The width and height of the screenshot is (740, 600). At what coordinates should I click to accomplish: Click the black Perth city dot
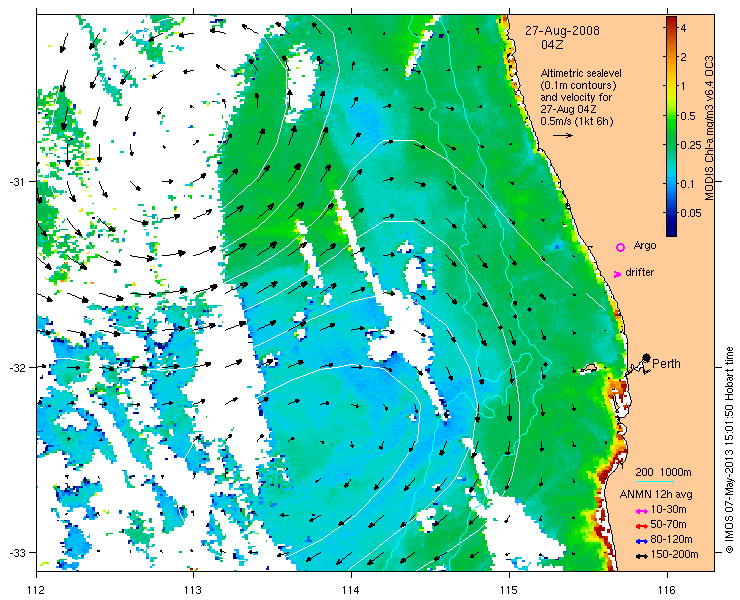click(x=647, y=358)
